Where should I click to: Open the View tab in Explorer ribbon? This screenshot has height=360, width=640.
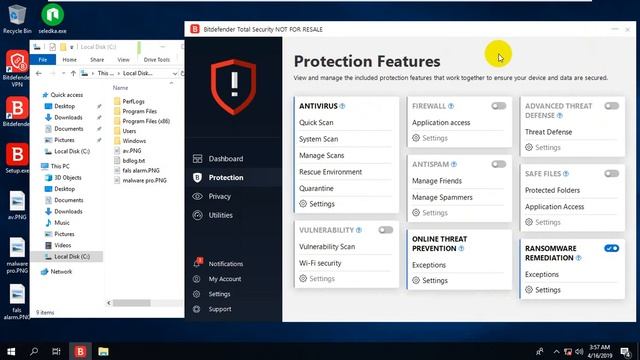[x=123, y=60]
